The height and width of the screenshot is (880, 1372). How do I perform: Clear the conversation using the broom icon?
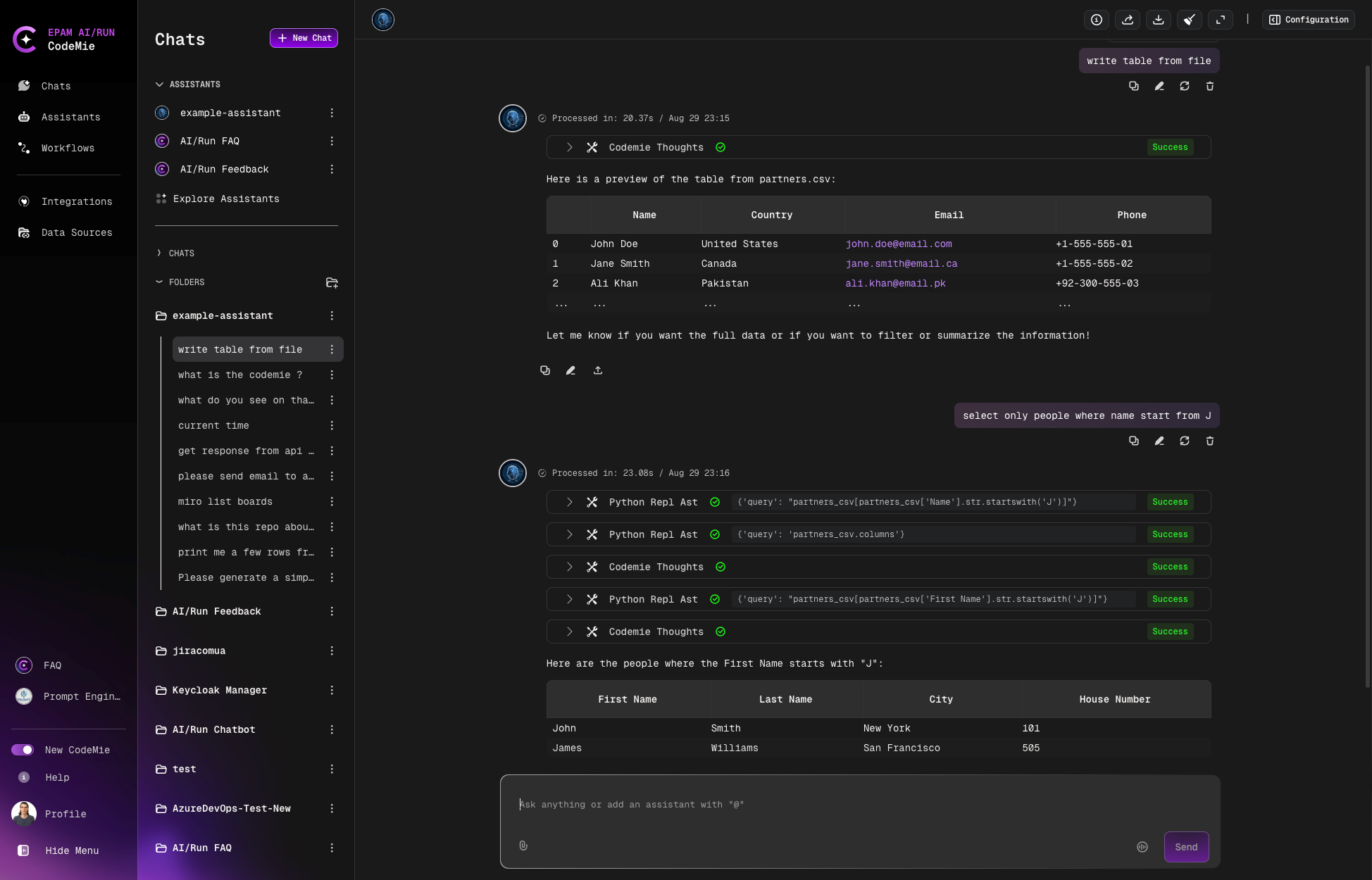[x=1190, y=19]
